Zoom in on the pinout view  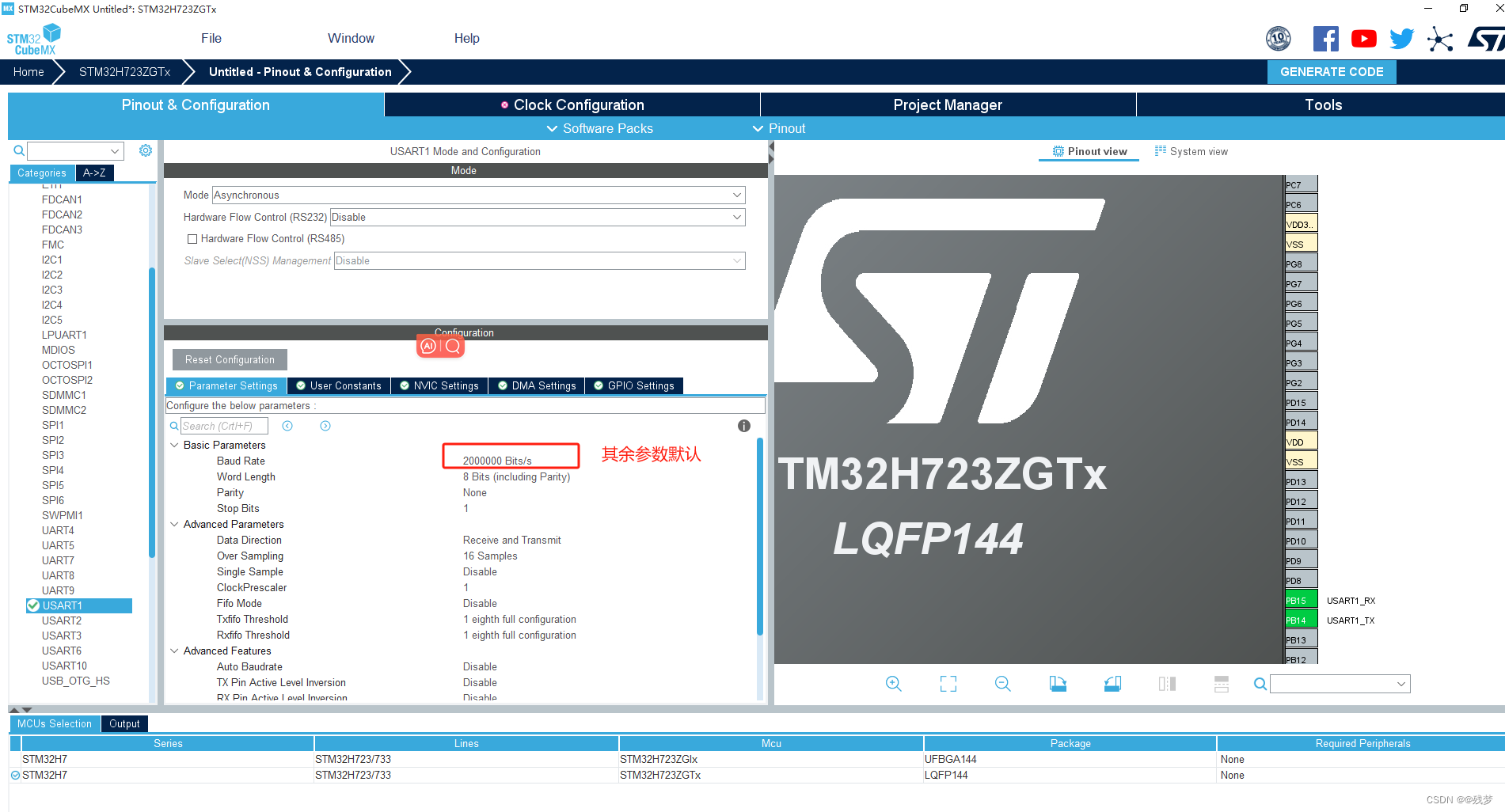point(894,684)
